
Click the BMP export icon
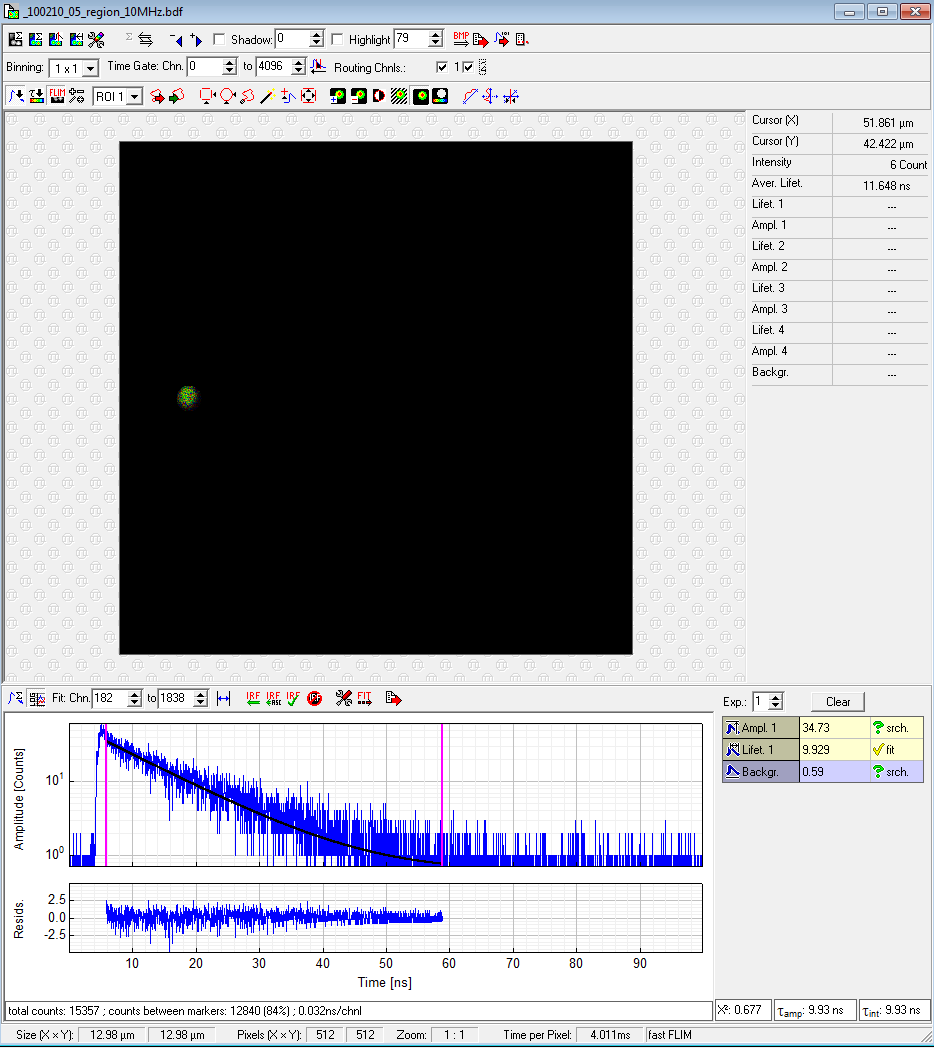click(x=460, y=39)
